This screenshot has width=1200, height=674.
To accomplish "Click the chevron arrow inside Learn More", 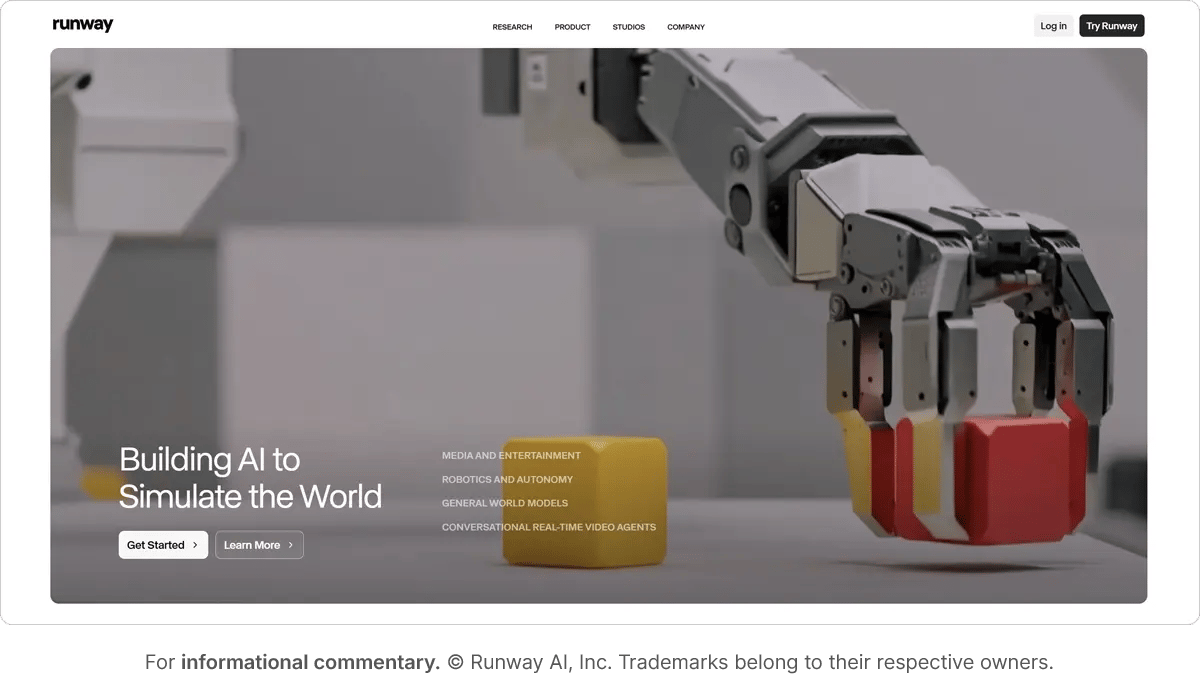I will click(x=289, y=545).
